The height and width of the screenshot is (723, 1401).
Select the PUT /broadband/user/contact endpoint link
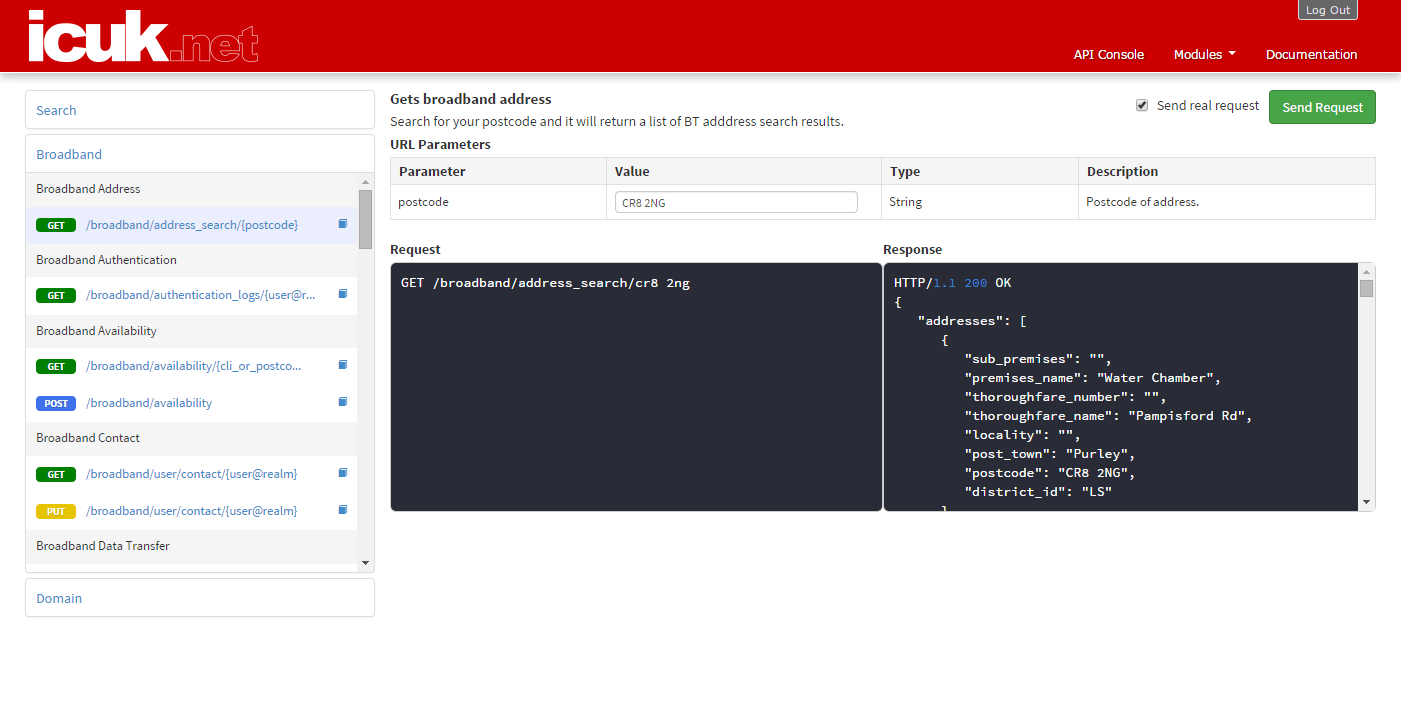(191, 511)
